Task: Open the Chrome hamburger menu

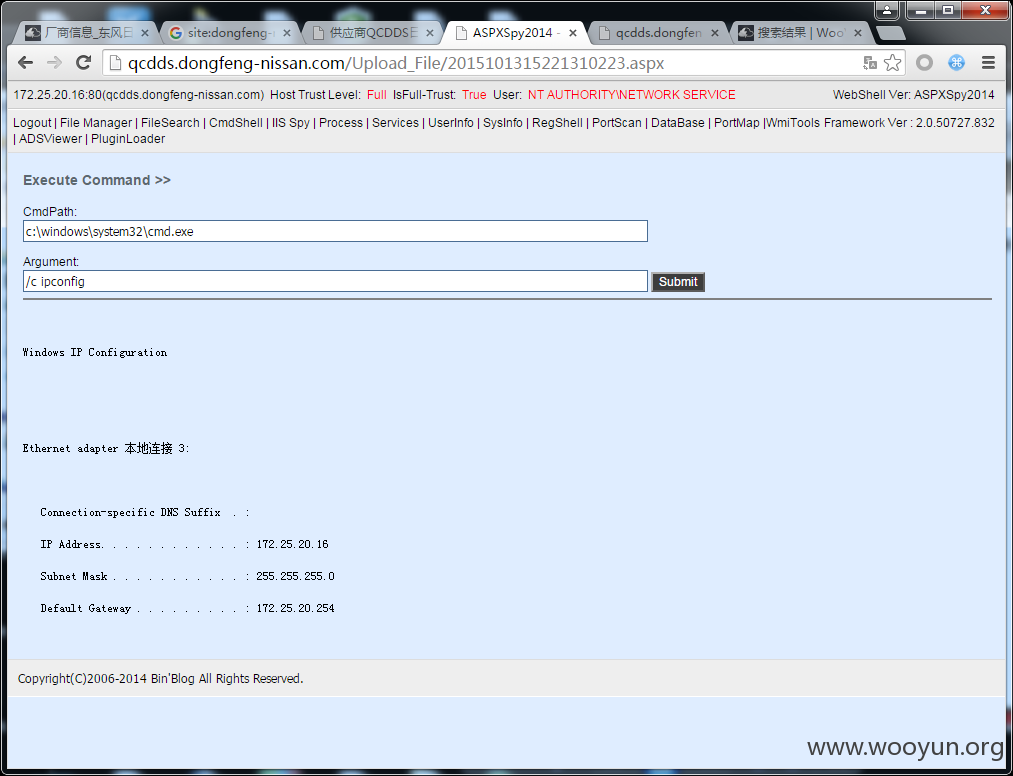Action: 988,63
